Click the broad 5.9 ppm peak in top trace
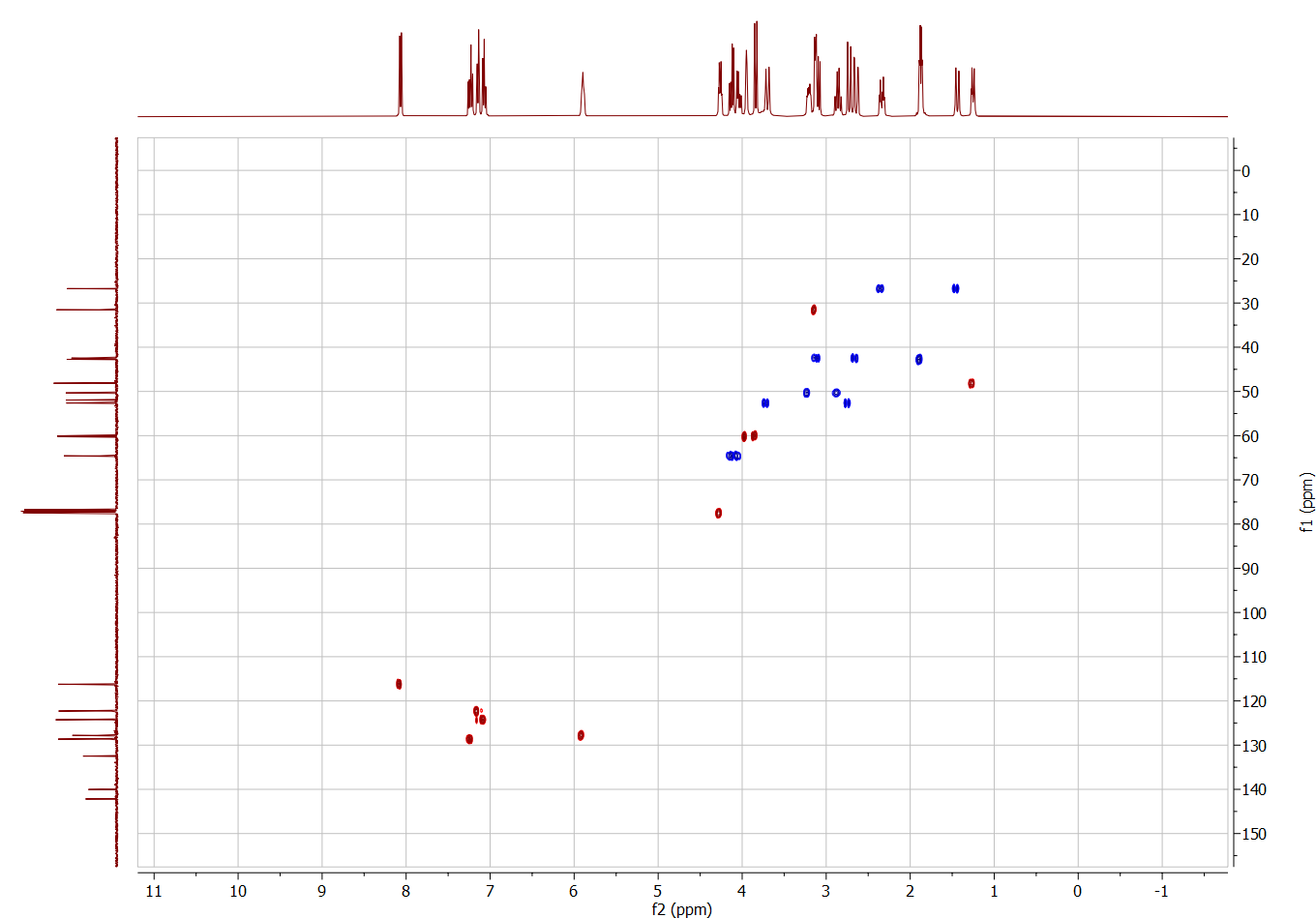Viewport: 1316px width, 918px height. (583, 93)
